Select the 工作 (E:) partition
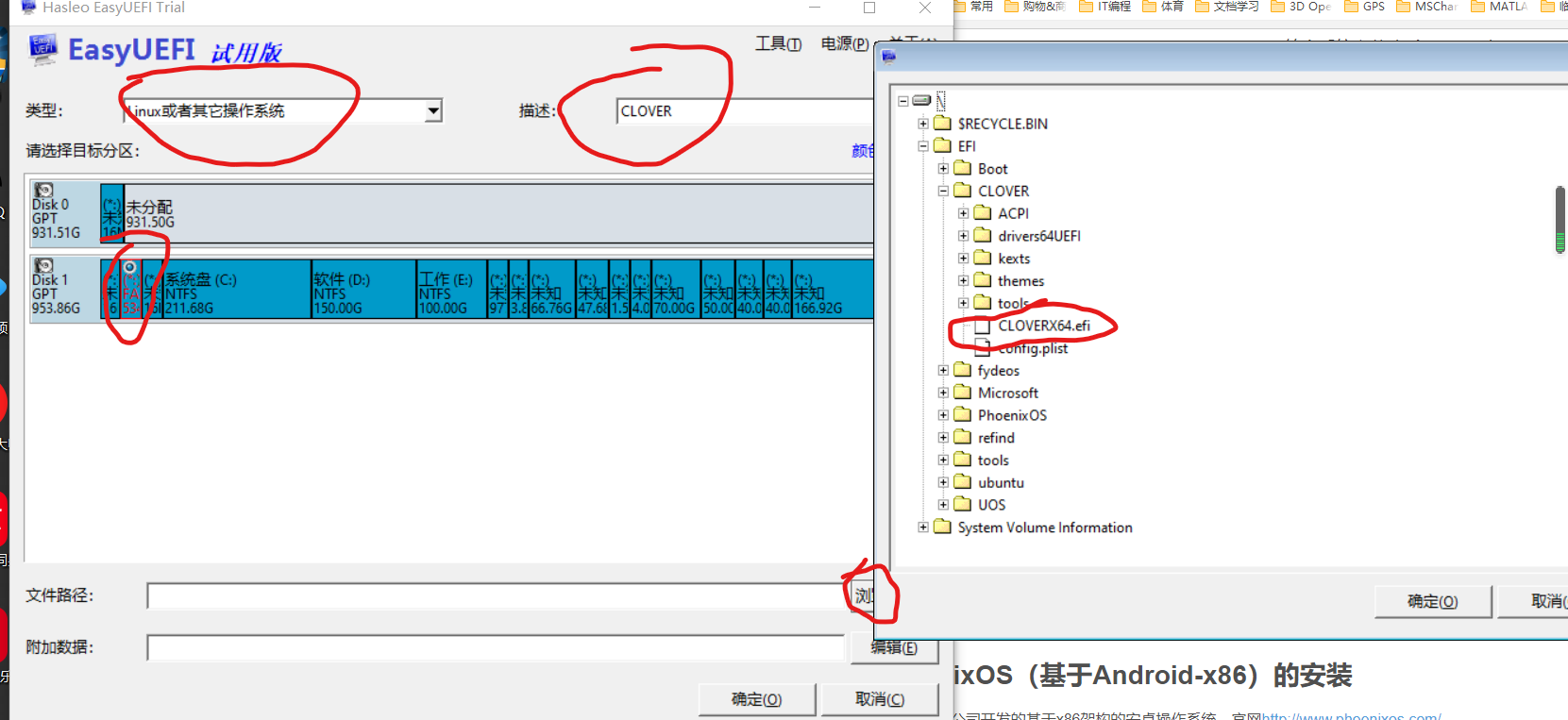This screenshot has width=1568, height=720. (x=452, y=290)
